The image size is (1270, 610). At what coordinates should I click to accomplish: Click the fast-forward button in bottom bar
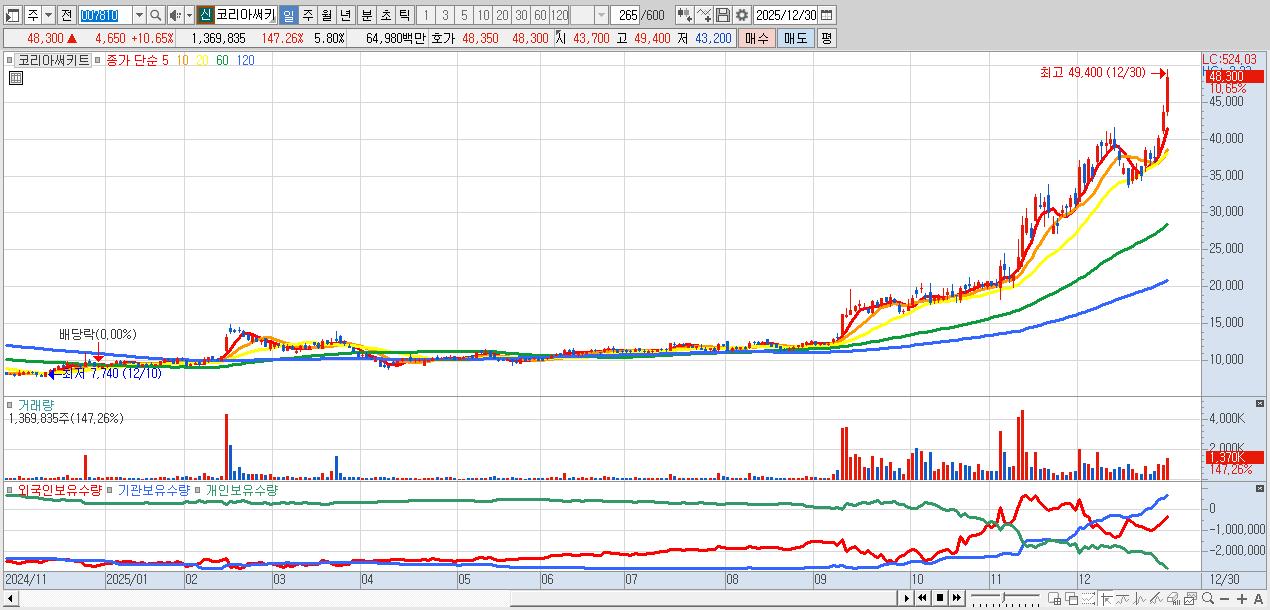957,598
